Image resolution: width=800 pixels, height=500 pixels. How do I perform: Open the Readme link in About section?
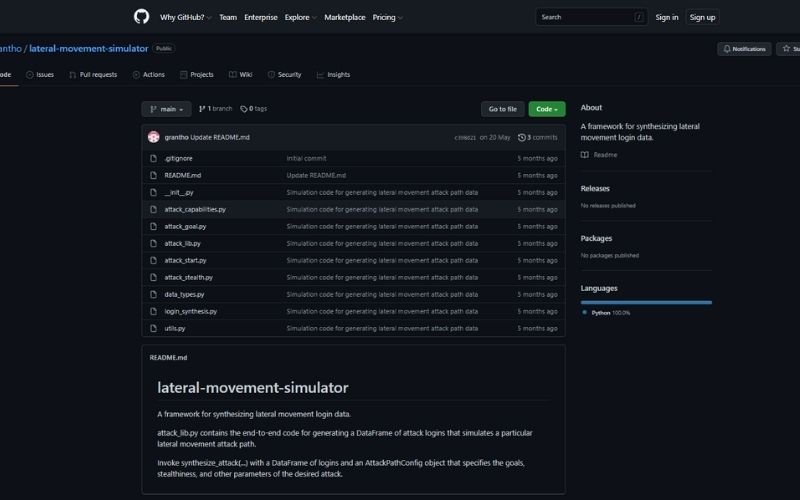(x=605, y=155)
